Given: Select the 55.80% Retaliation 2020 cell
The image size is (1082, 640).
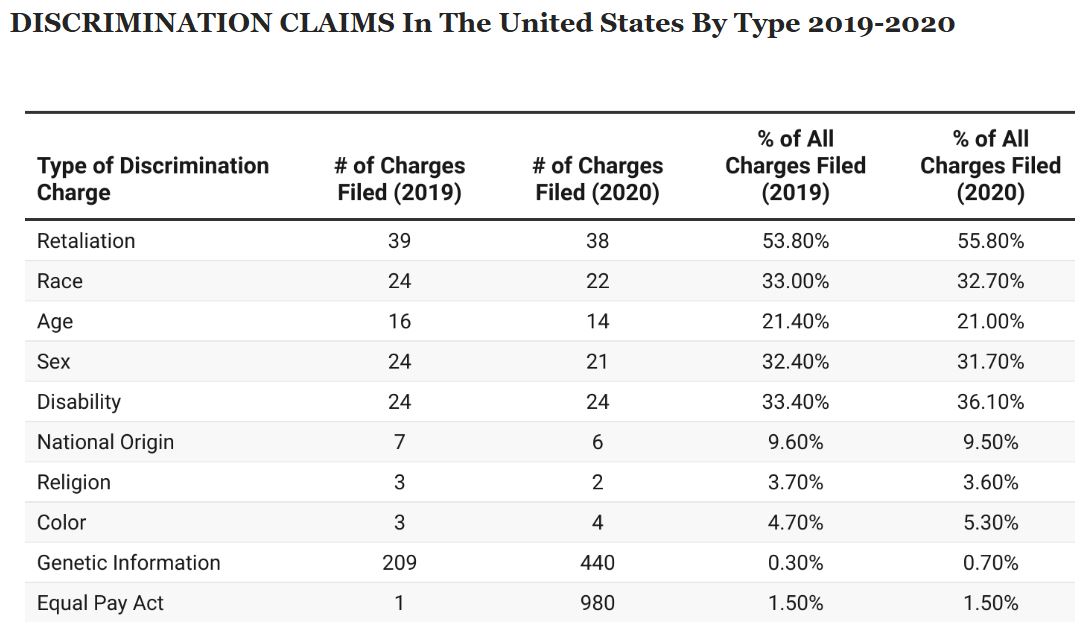Looking at the screenshot, I should coord(990,241).
